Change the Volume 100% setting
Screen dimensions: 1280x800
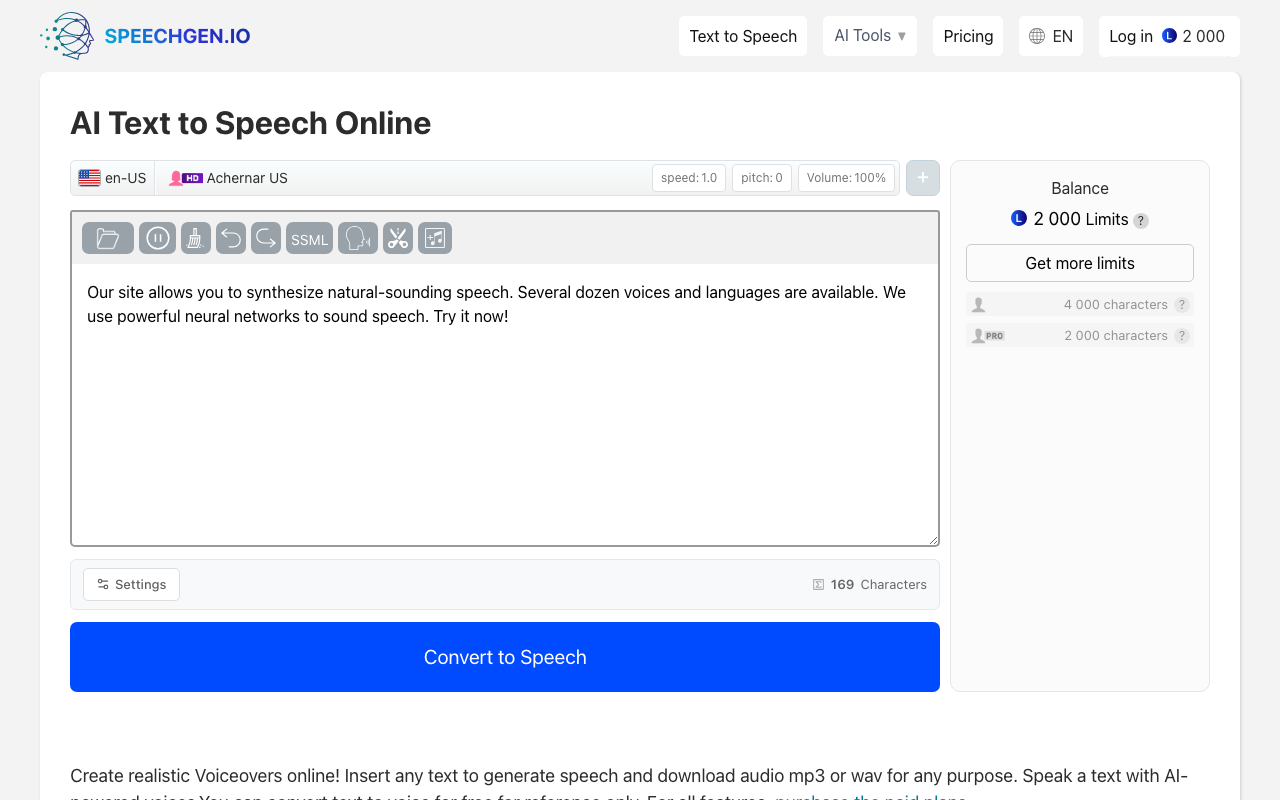tap(846, 178)
